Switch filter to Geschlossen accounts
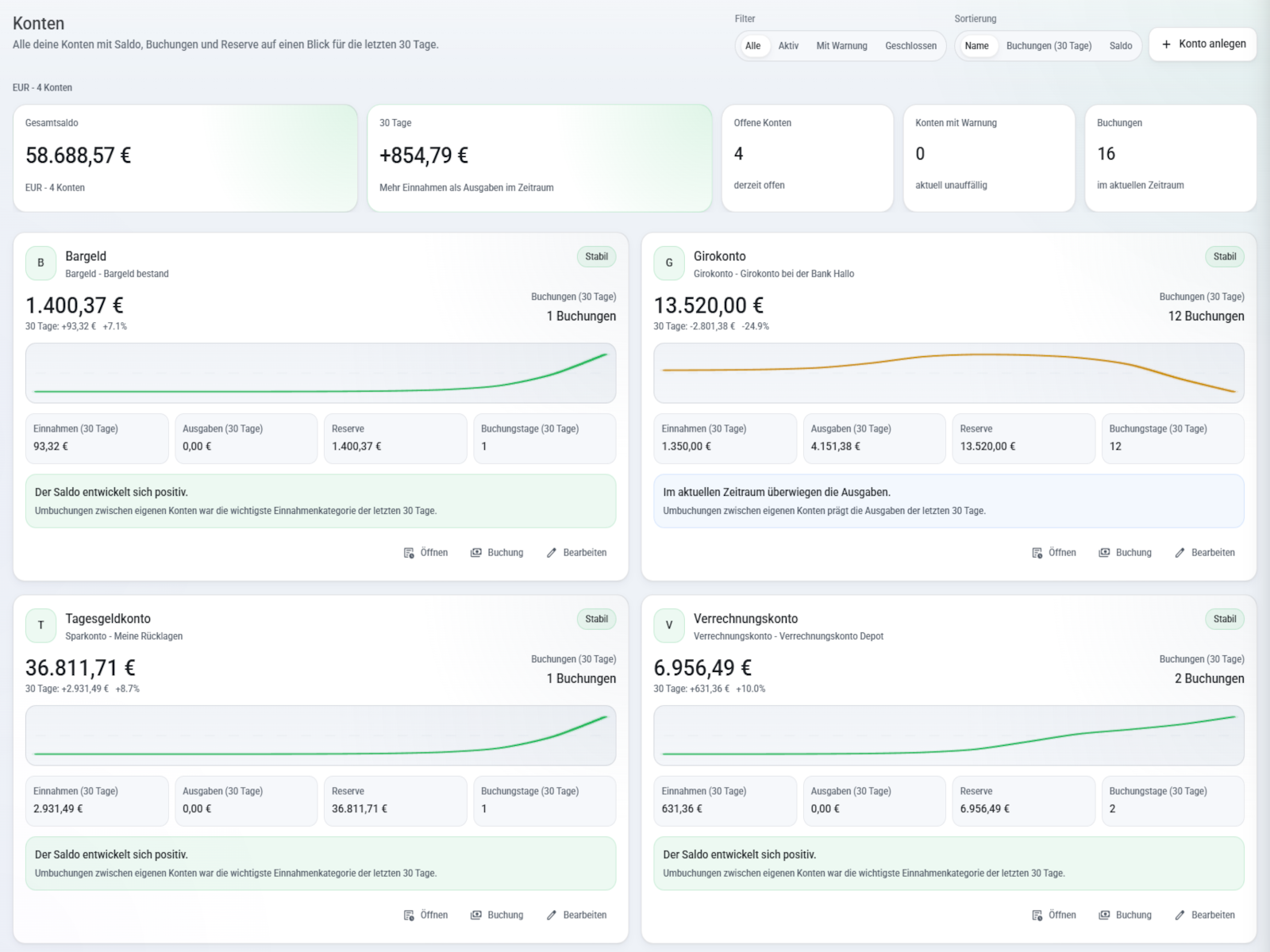This screenshot has width=1270, height=952. pos(910,46)
